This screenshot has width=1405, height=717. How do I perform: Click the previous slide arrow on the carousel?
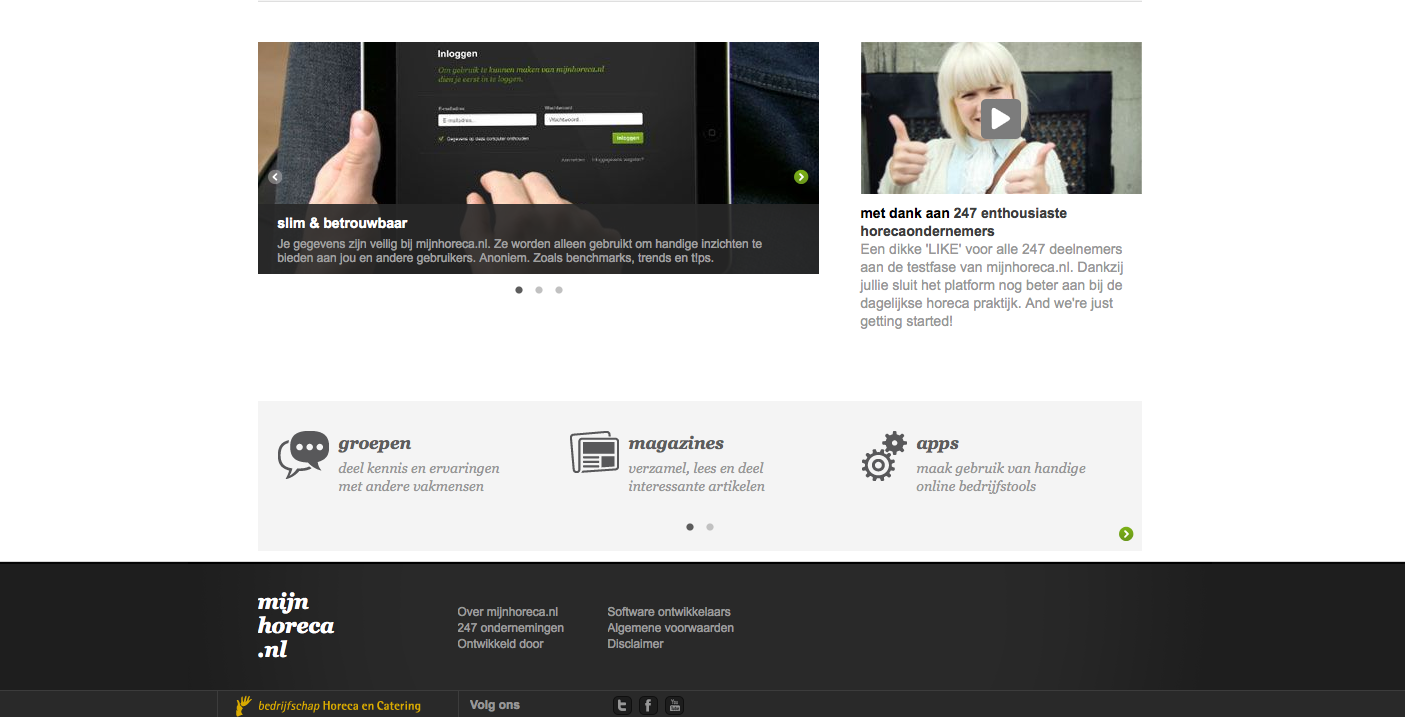point(275,177)
